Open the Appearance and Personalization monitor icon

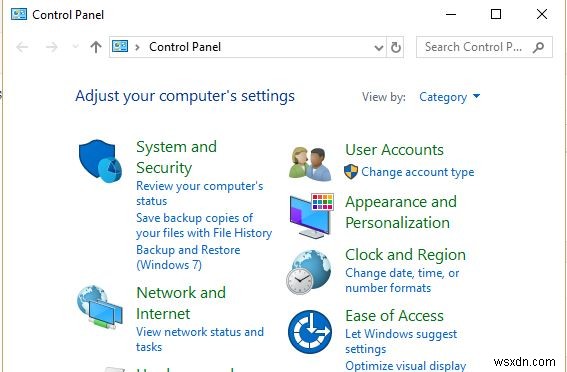311,215
